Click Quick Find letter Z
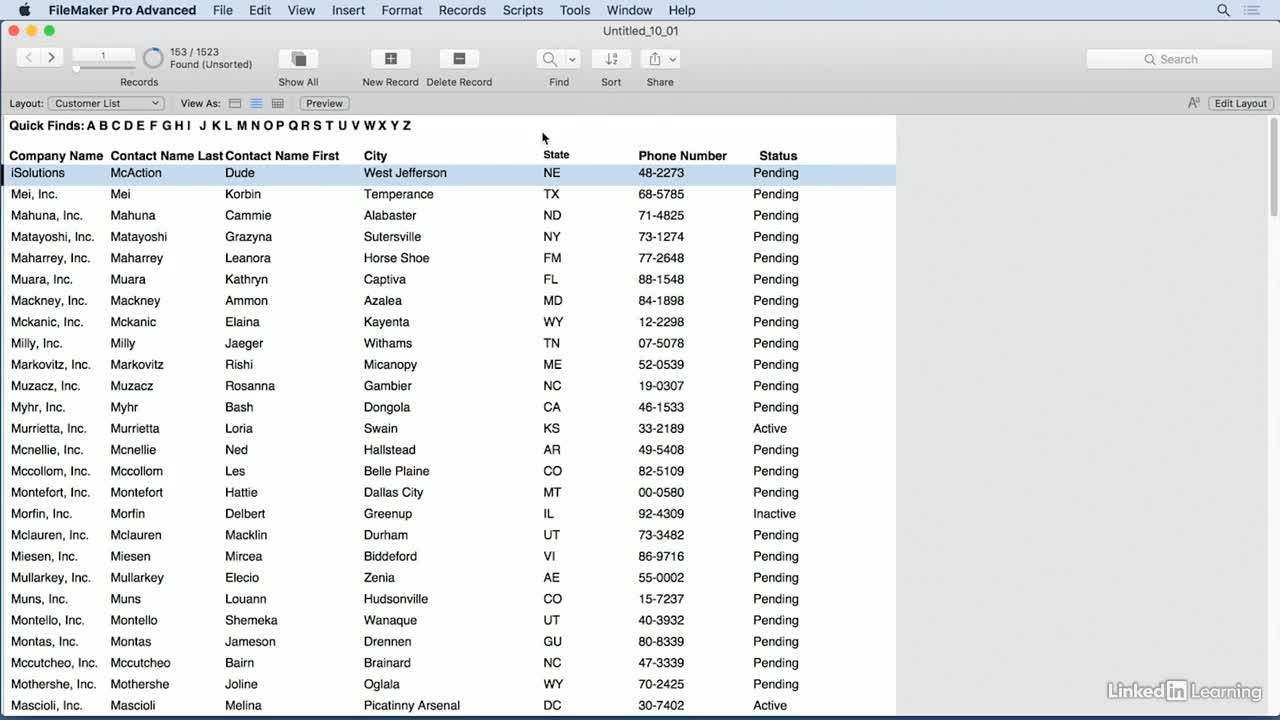1280x720 pixels. [406, 126]
